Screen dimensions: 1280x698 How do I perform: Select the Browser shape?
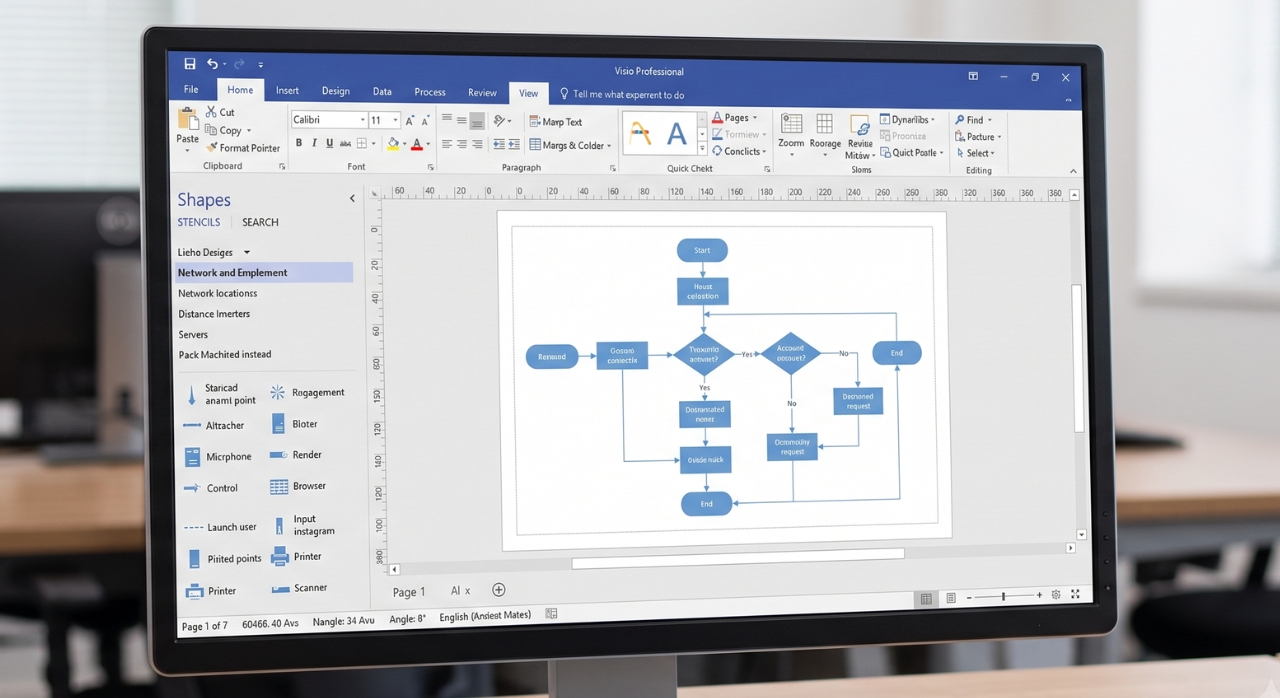pos(298,486)
